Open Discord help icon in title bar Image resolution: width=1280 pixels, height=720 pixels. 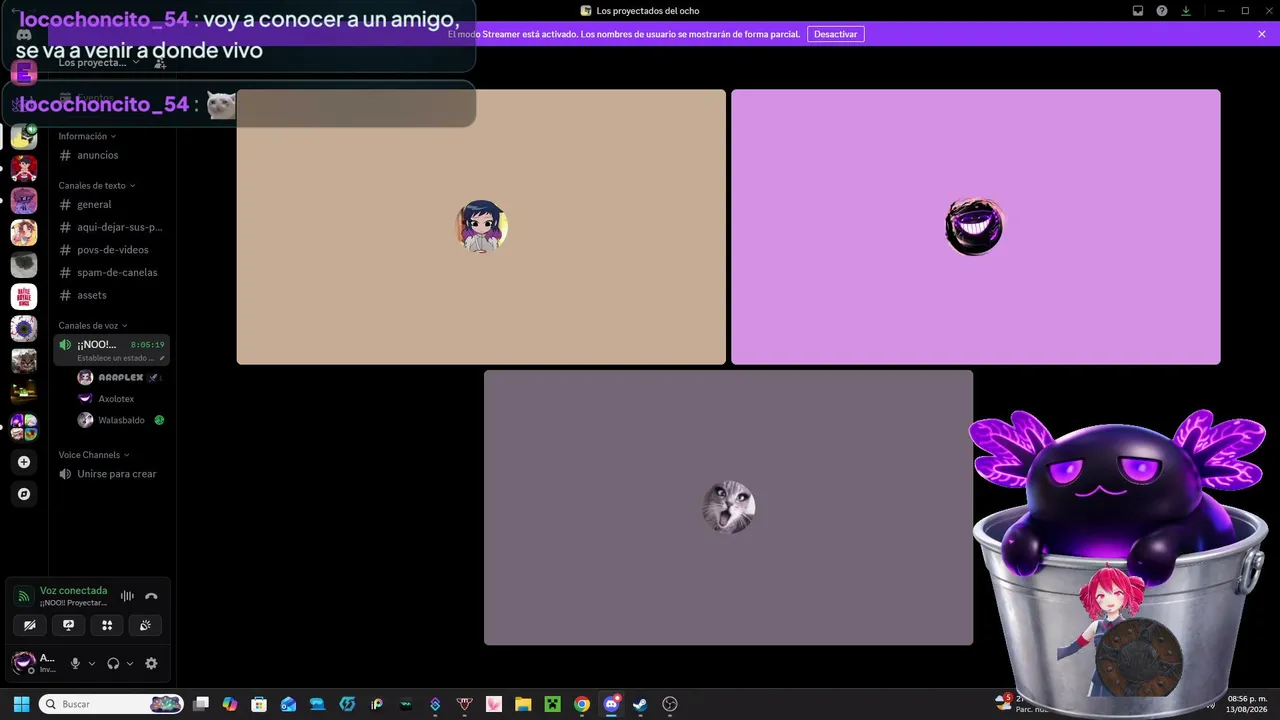[1162, 11]
